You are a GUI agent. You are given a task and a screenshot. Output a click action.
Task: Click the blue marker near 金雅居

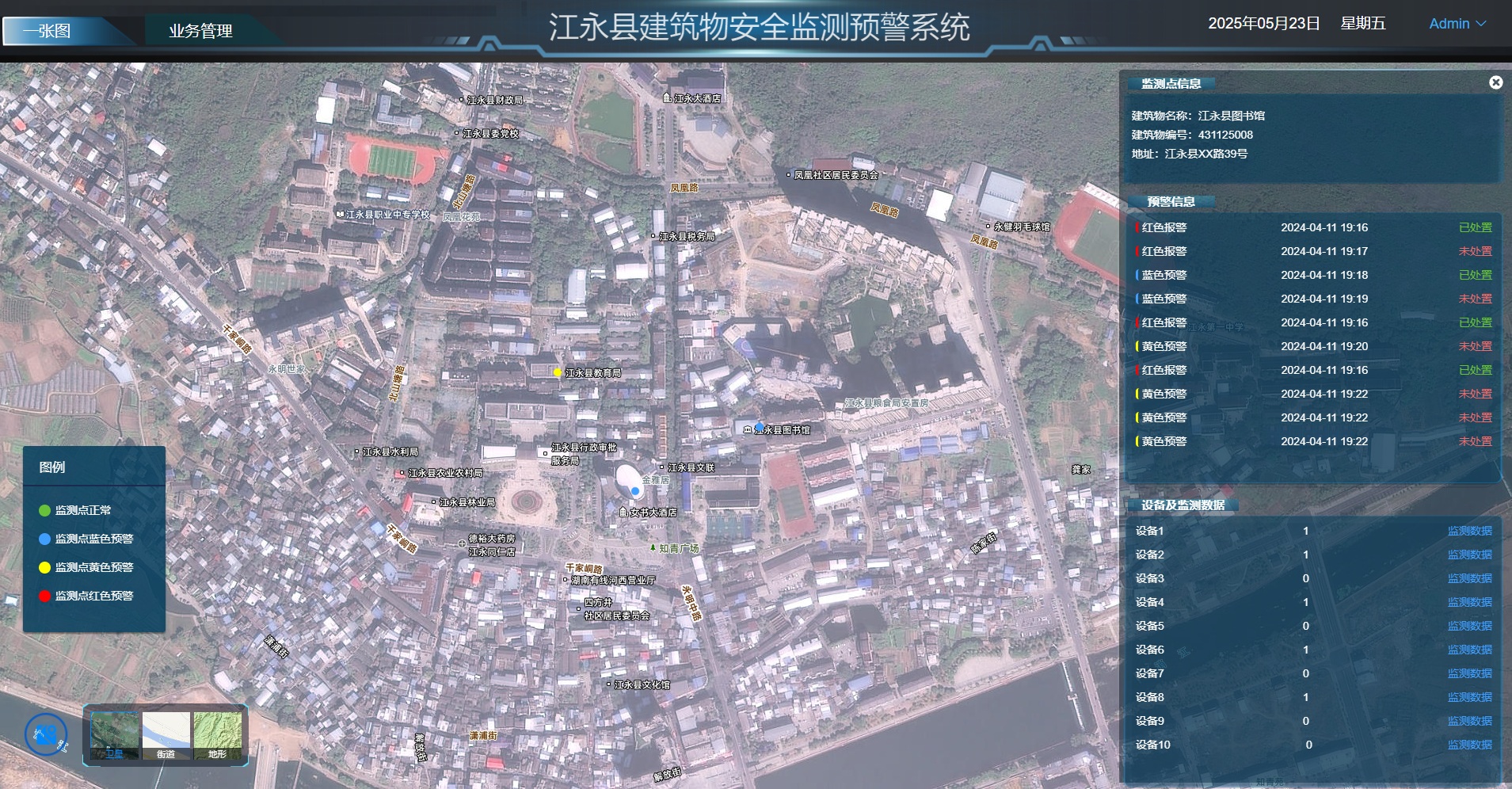click(635, 491)
